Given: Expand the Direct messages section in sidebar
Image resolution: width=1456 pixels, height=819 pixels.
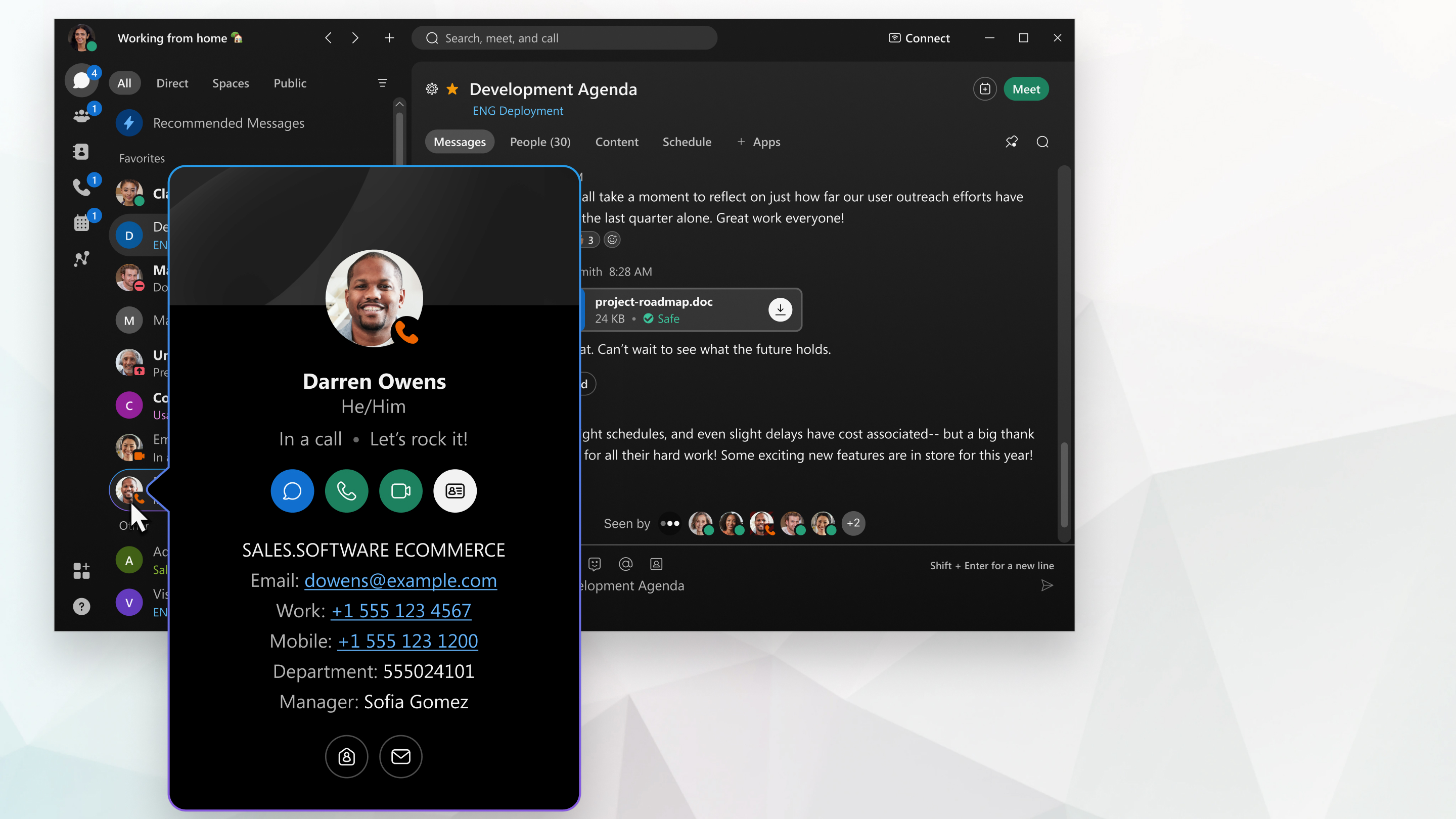Looking at the screenshot, I should point(172,82).
